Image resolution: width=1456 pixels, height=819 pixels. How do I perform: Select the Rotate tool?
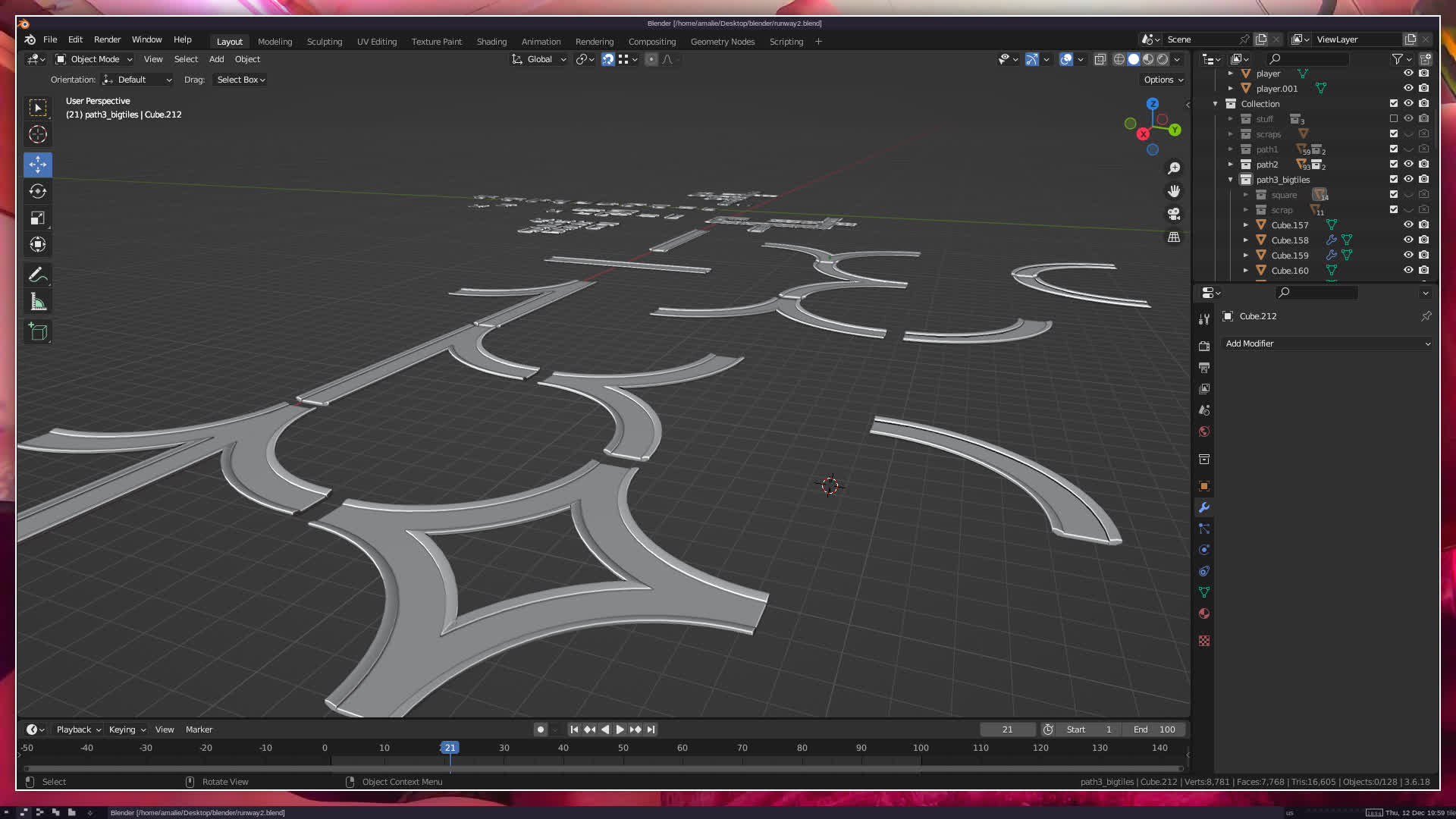point(38,191)
